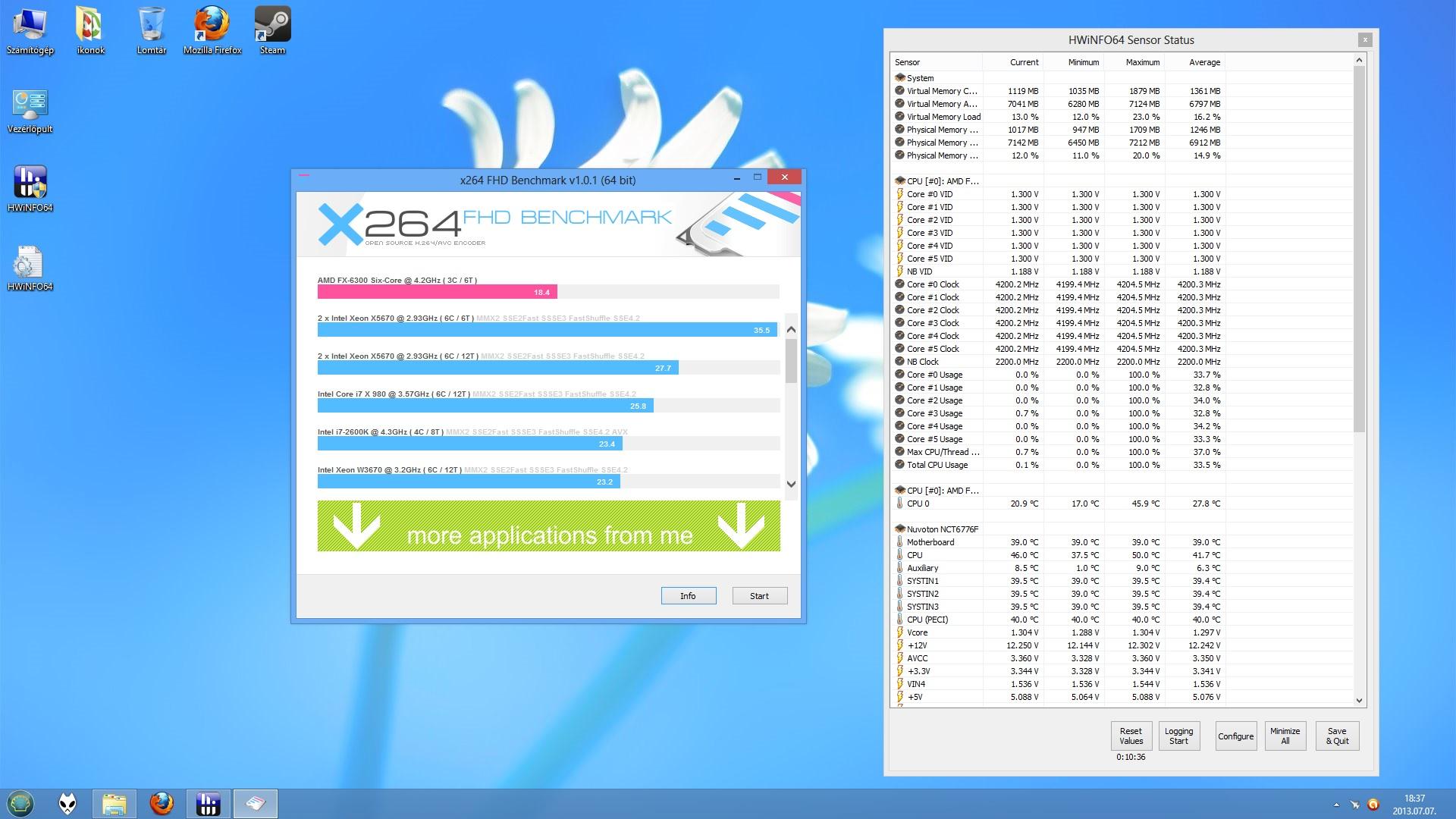
Task: Click Save & Quit button
Action: click(x=1337, y=736)
